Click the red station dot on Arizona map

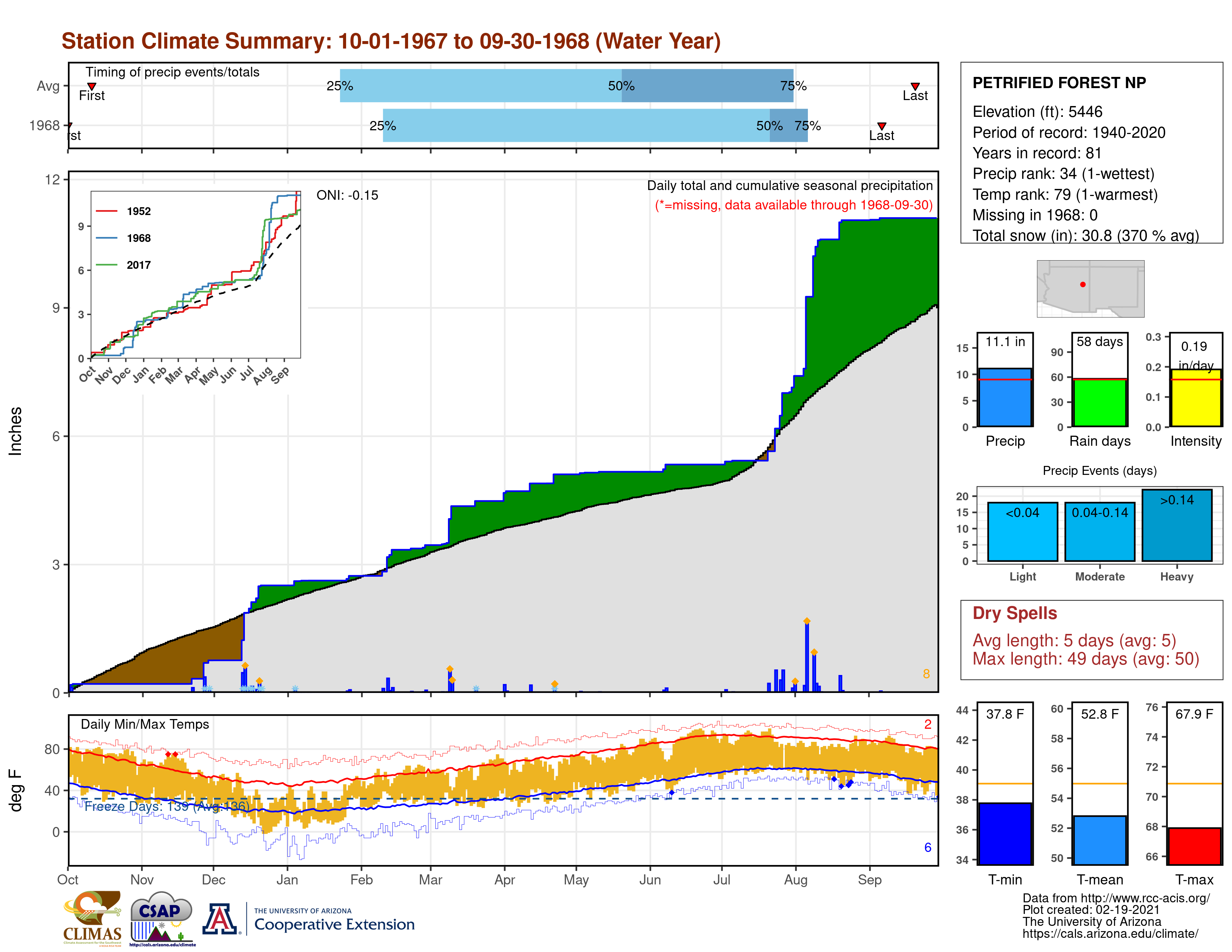(x=1083, y=285)
